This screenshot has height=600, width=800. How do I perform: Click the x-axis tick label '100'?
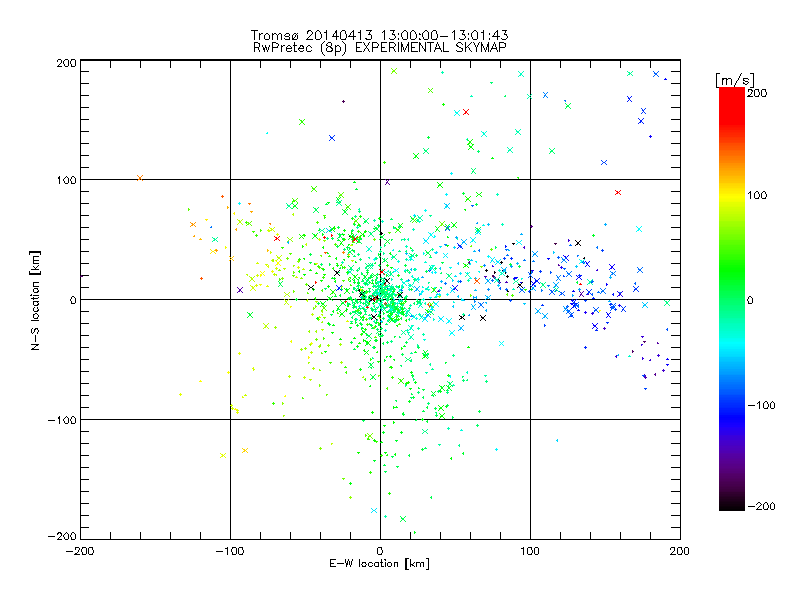[530, 551]
